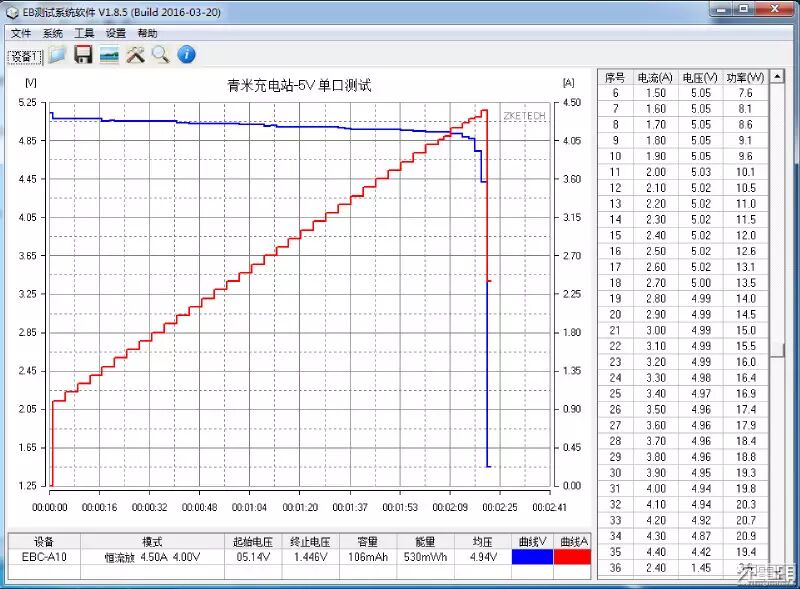This screenshot has width=800, height=589.
Task: Open the 工具 menu
Action: (x=84, y=33)
